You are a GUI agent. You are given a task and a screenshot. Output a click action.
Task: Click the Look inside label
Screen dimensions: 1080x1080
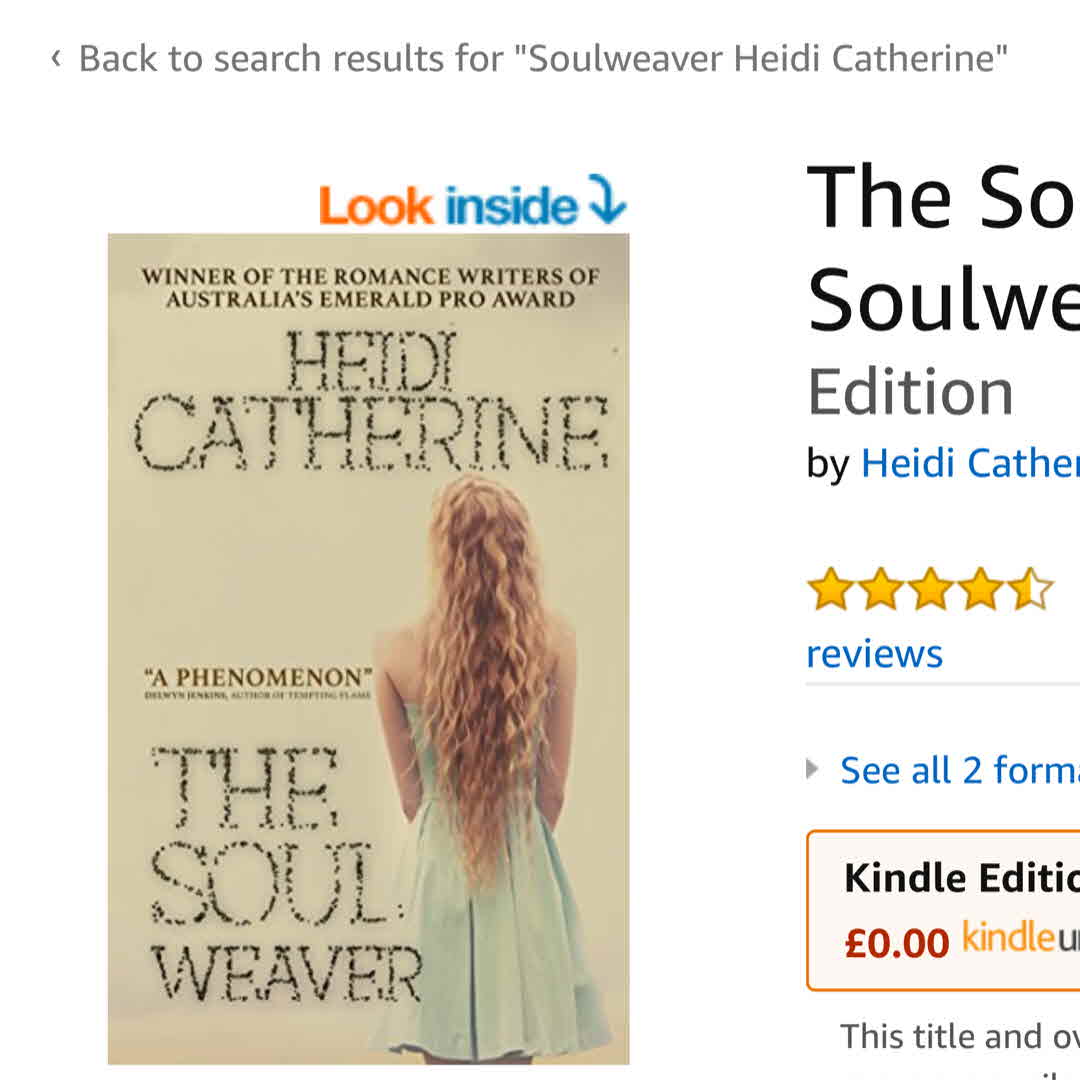click(447, 205)
